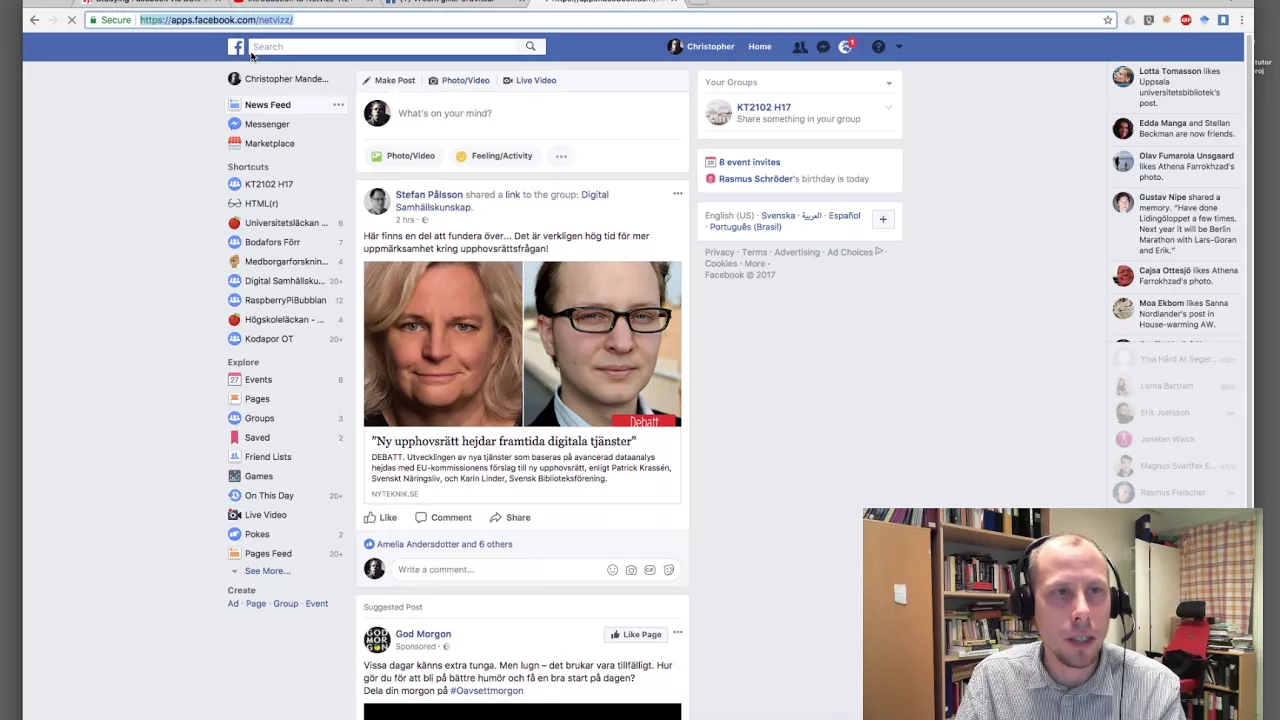This screenshot has height=720, width=1280.
Task: Collapse the Your Groups panel arrow
Action: 889,83
